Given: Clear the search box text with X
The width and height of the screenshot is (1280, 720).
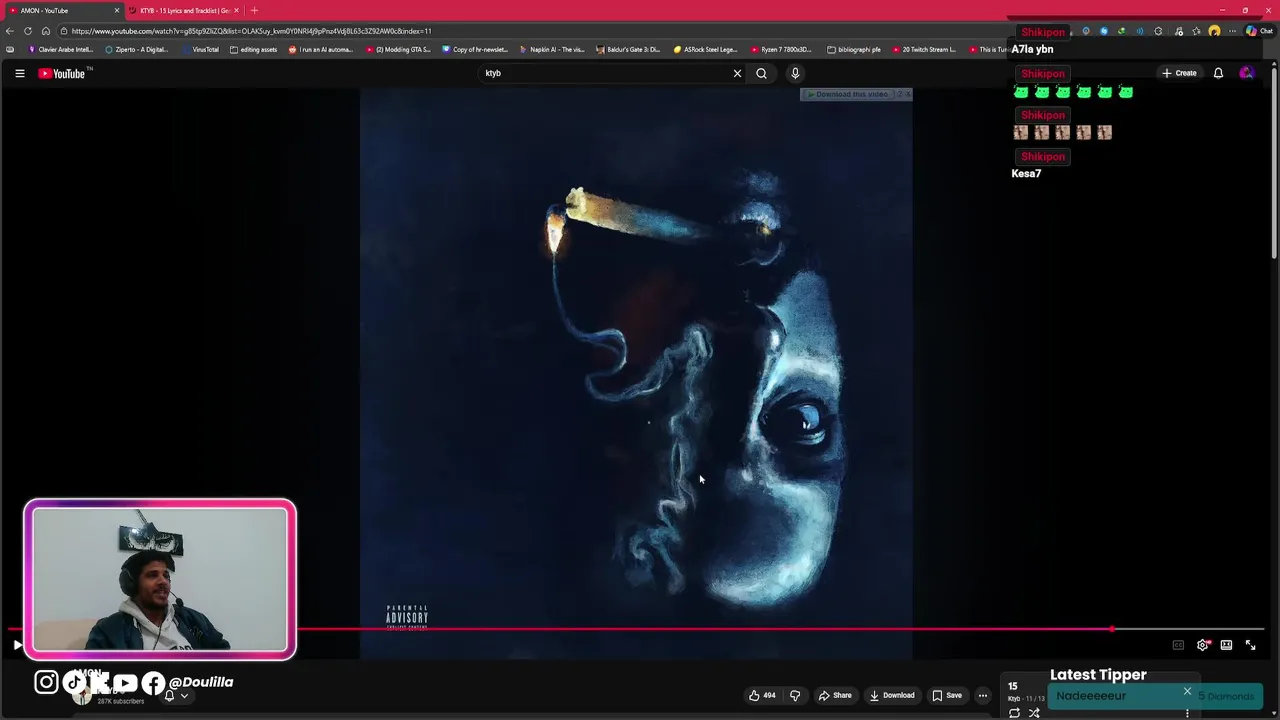Looking at the screenshot, I should point(737,73).
